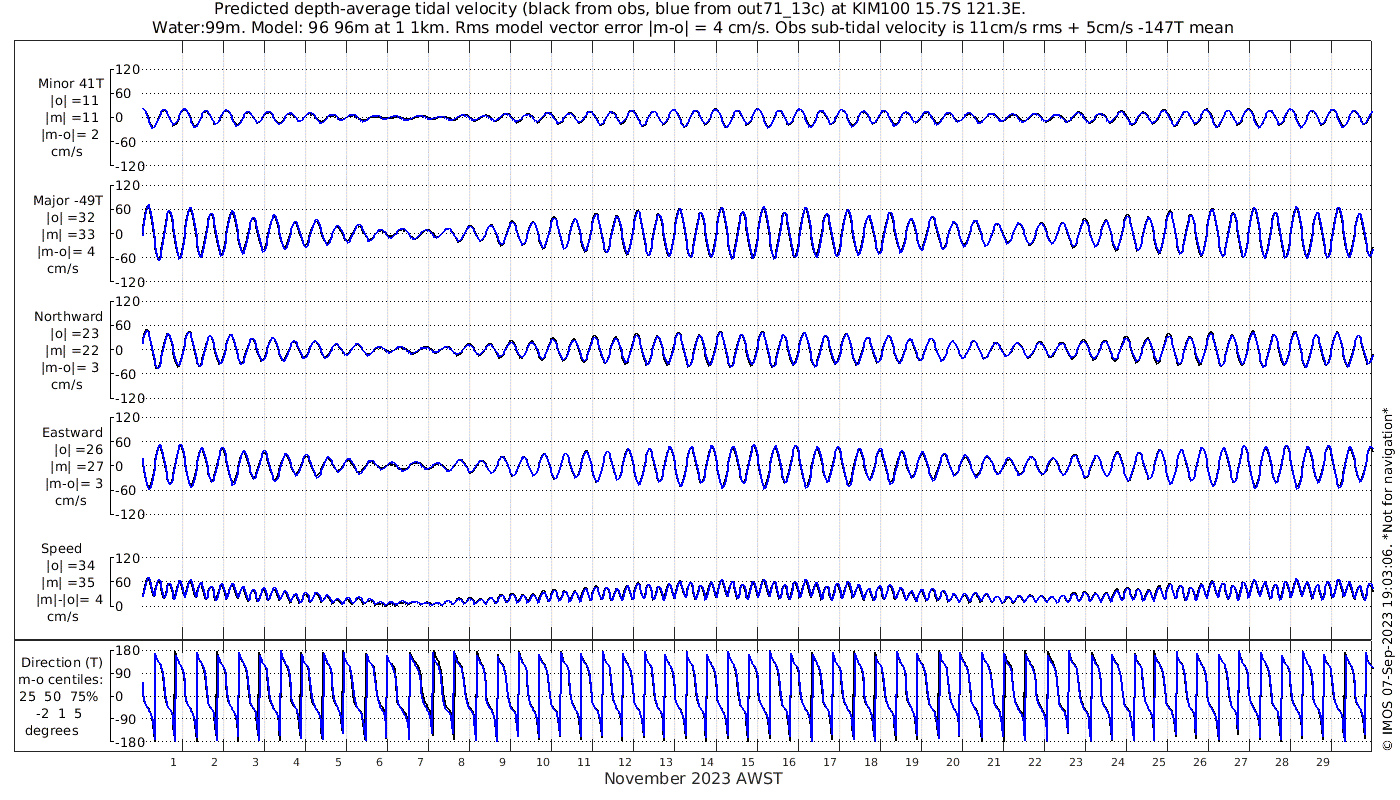Click day 20 on the x-axis
The height and width of the screenshot is (800, 1400).
[953, 762]
